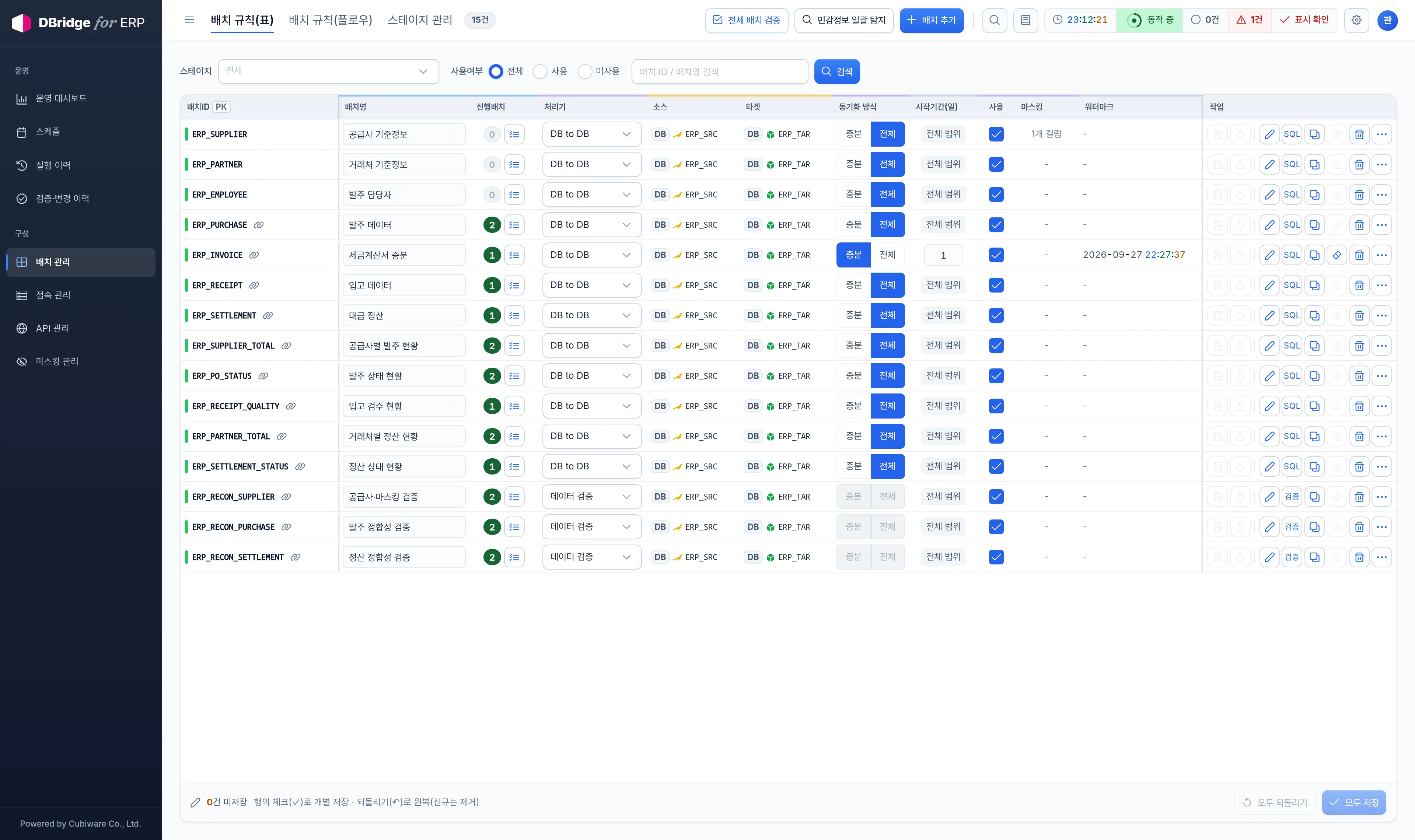Switch ERP_PARTNER sync mode to 증분

coord(853,165)
